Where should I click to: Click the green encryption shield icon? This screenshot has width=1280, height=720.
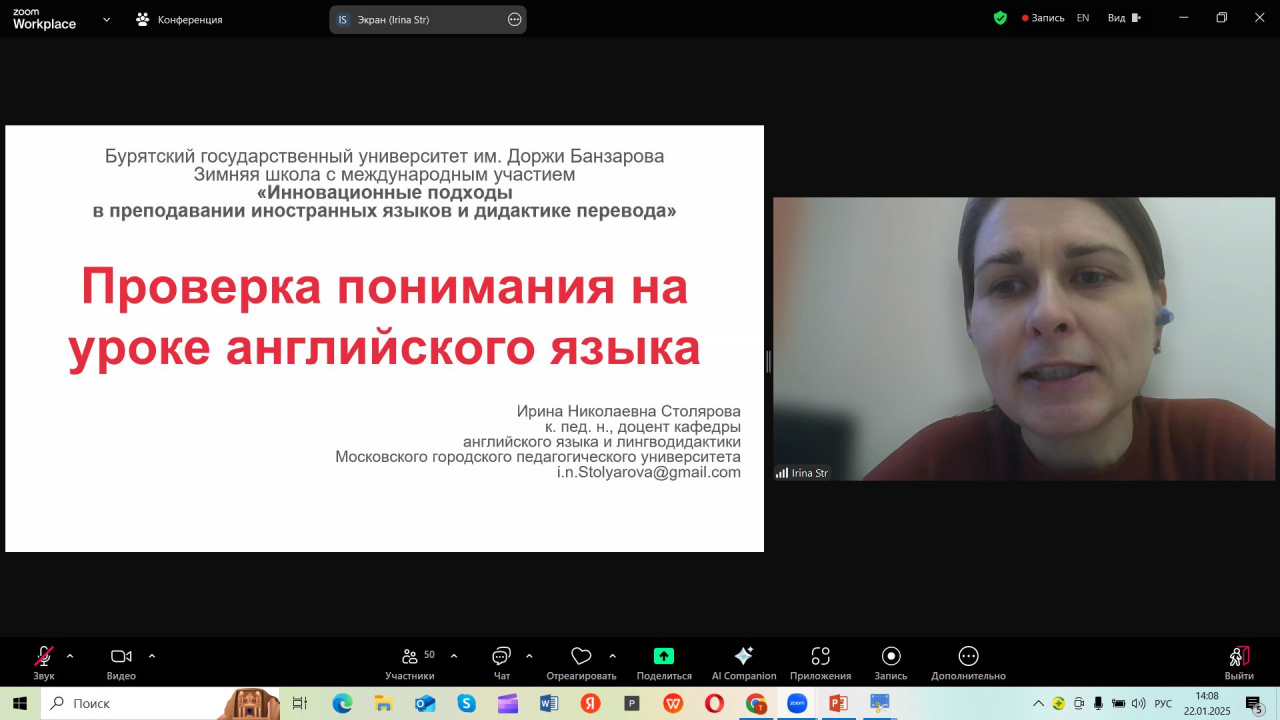(x=1000, y=18)
